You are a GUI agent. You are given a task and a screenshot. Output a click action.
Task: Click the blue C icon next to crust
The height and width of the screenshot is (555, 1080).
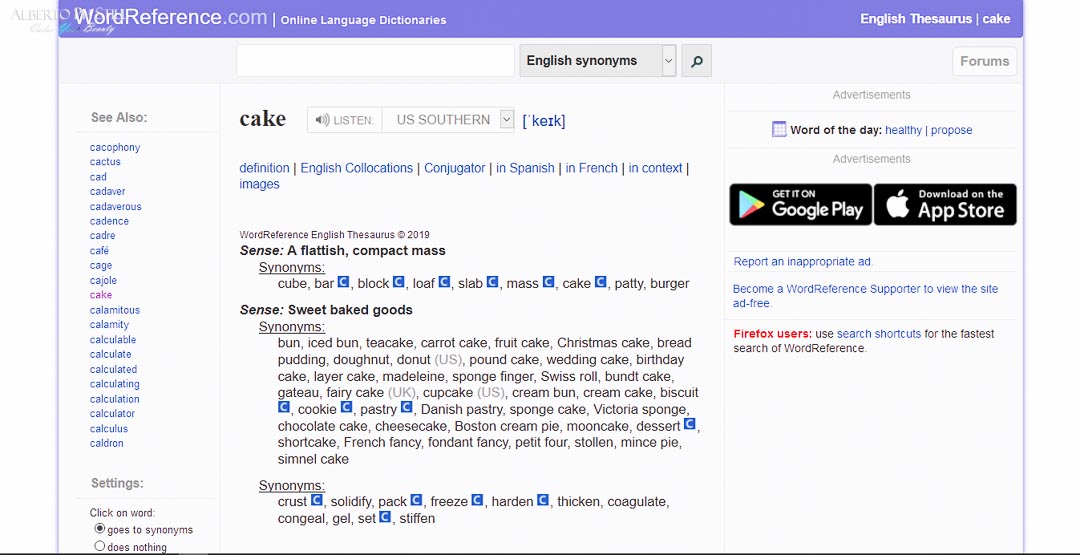pos(316,500)
